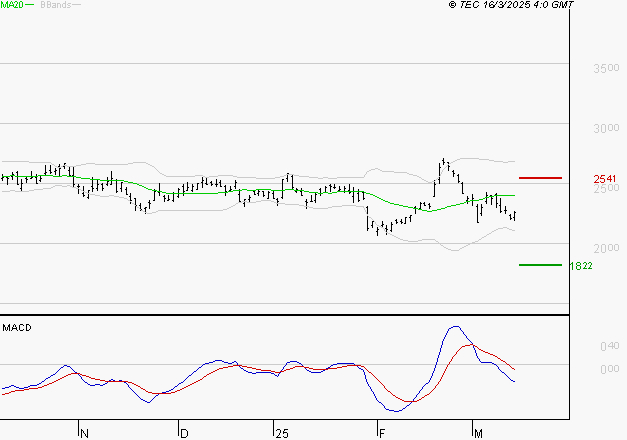Image resolution: width=627 pixels, height=440 pixels.
Task: Click the green support level line
Action: (540, 265)
